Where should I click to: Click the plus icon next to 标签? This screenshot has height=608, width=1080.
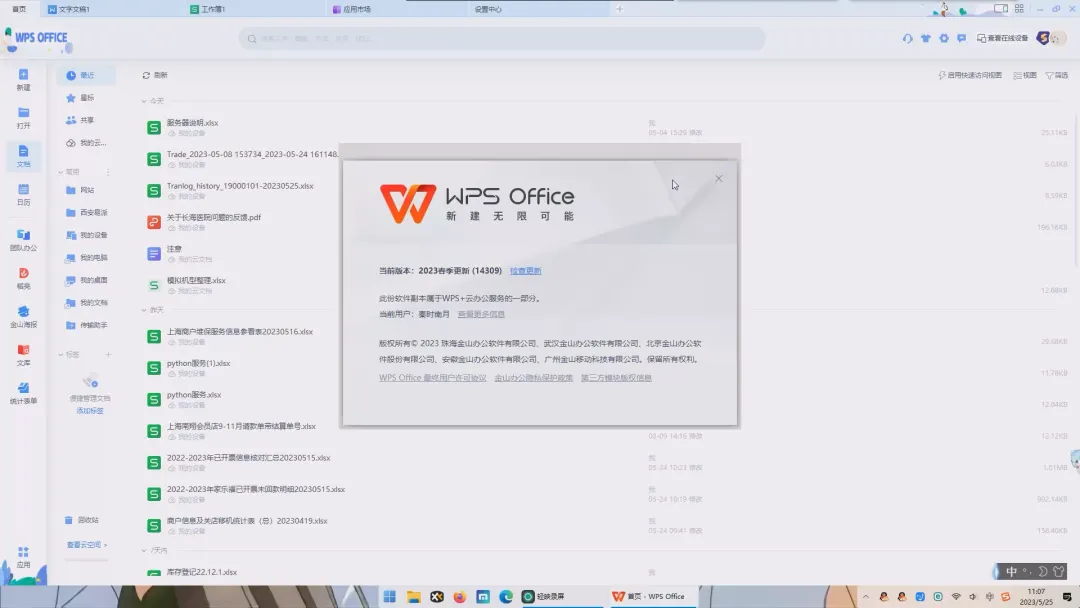click(108, 355)
